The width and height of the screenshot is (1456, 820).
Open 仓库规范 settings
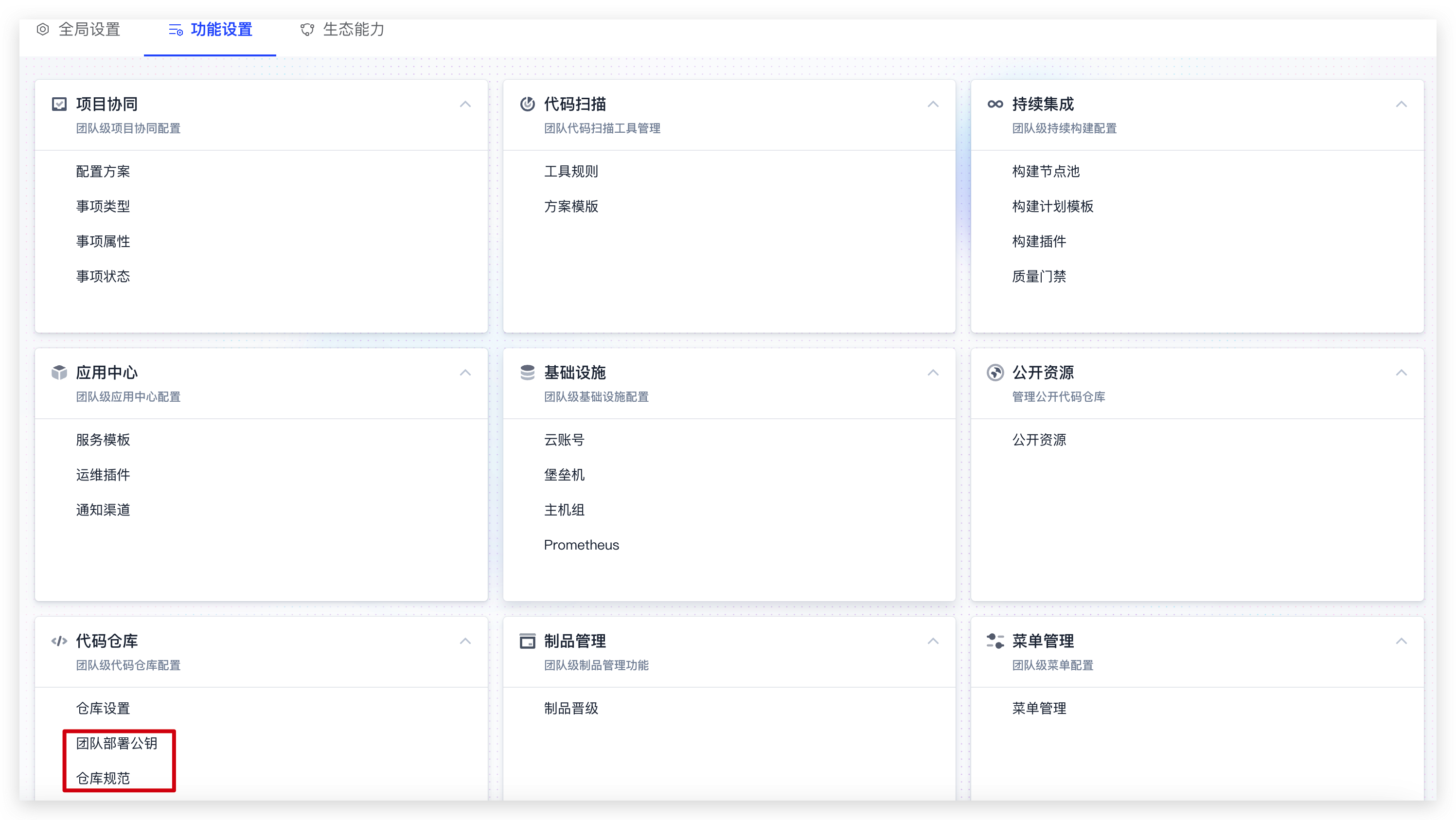(103, 778)
